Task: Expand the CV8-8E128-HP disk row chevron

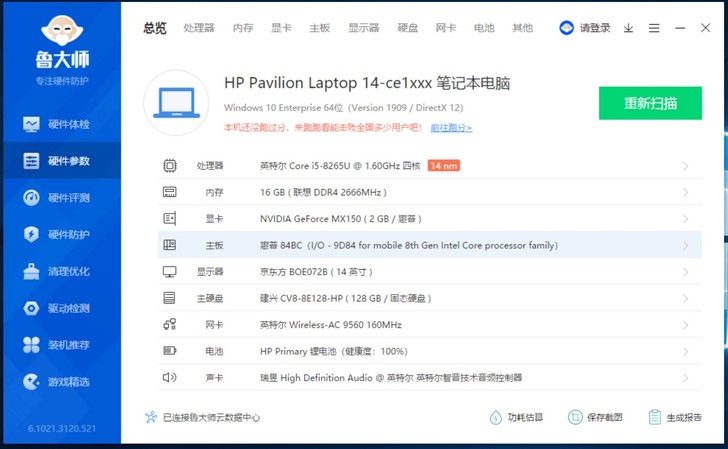Action: (685, 298)
